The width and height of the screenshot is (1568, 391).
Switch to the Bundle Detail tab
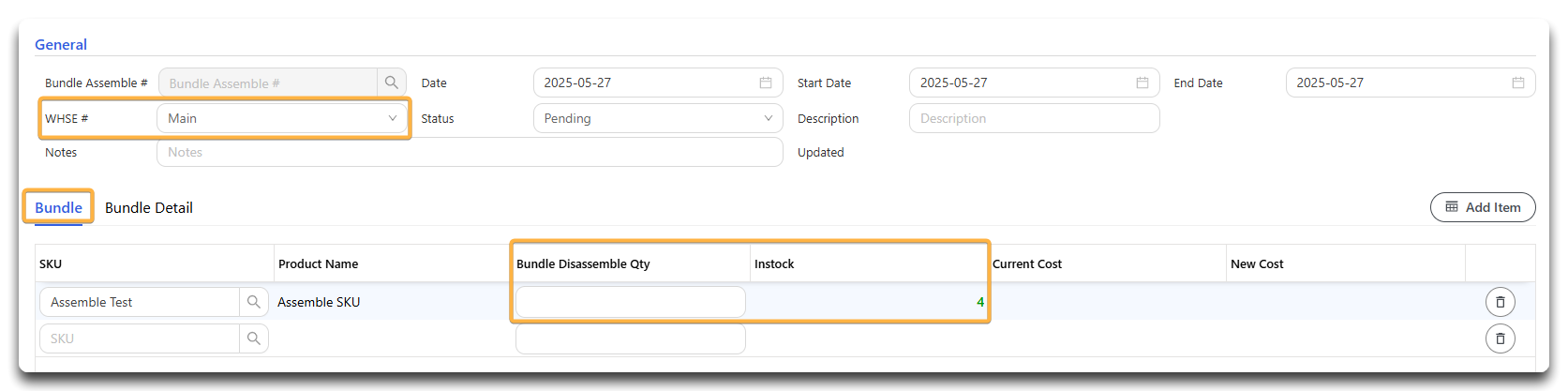[149, 207]
